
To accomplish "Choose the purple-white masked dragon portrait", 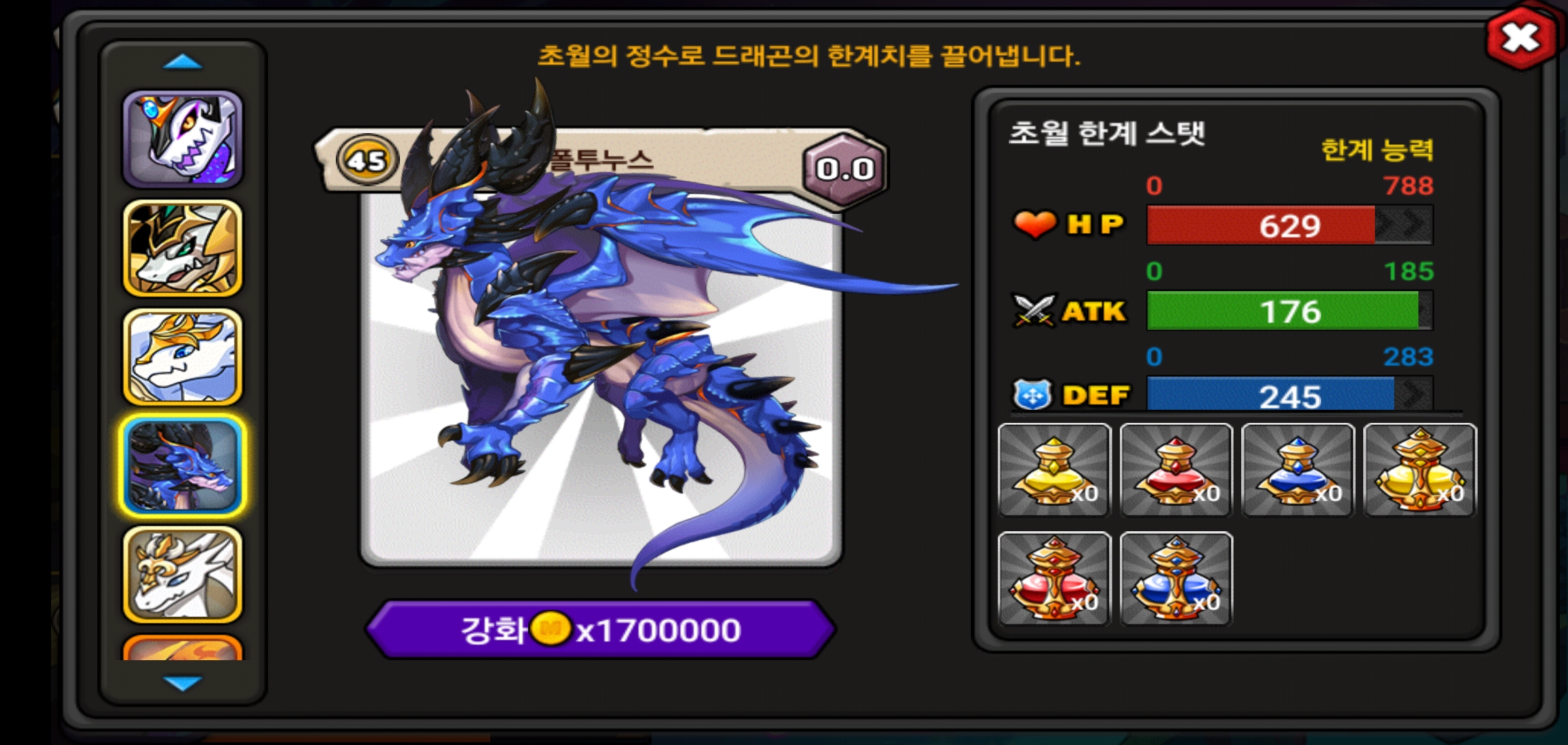I will [x=183, y=140].
